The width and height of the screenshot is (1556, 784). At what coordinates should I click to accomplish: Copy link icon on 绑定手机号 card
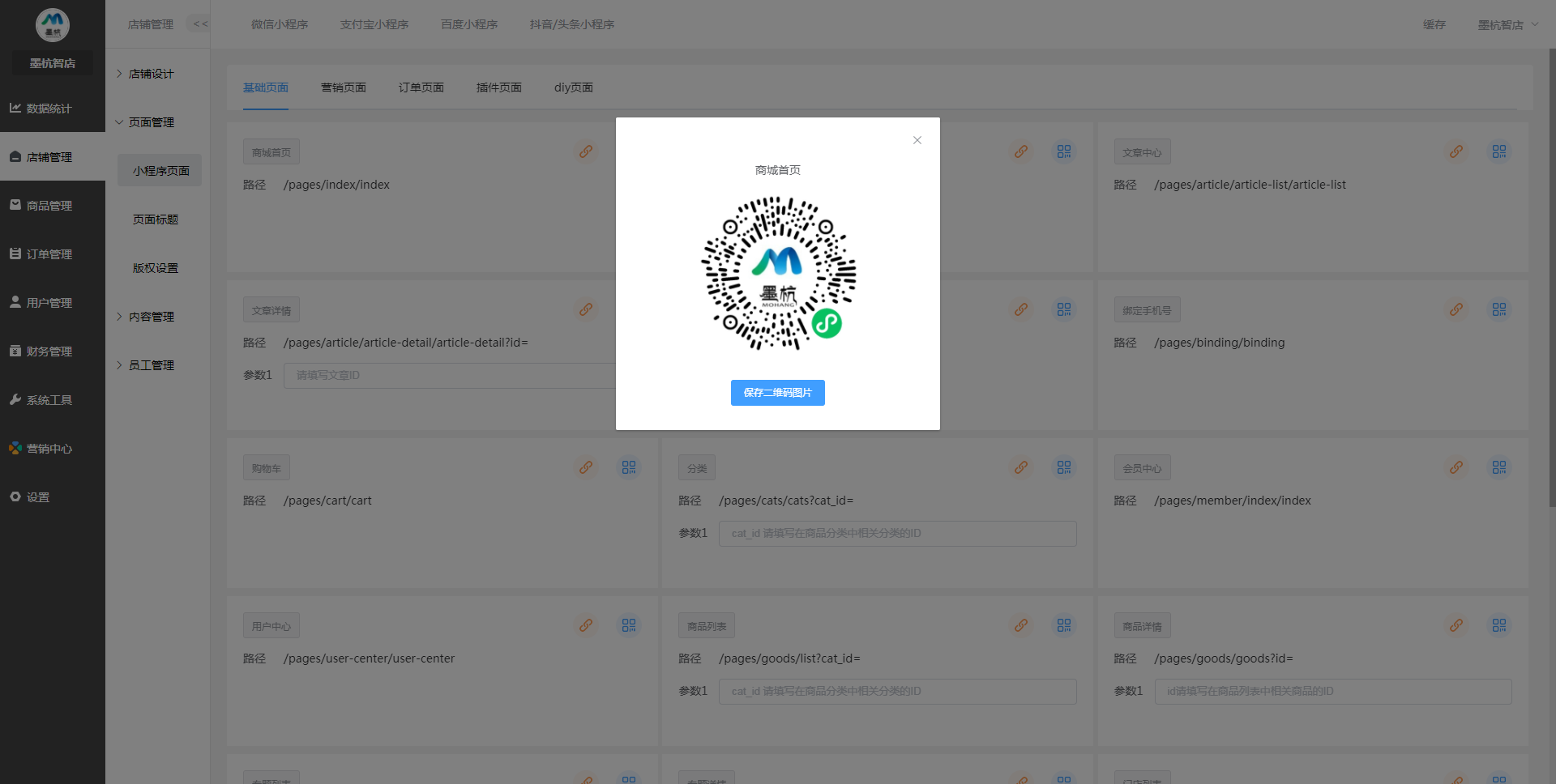tap(1456, 309)
